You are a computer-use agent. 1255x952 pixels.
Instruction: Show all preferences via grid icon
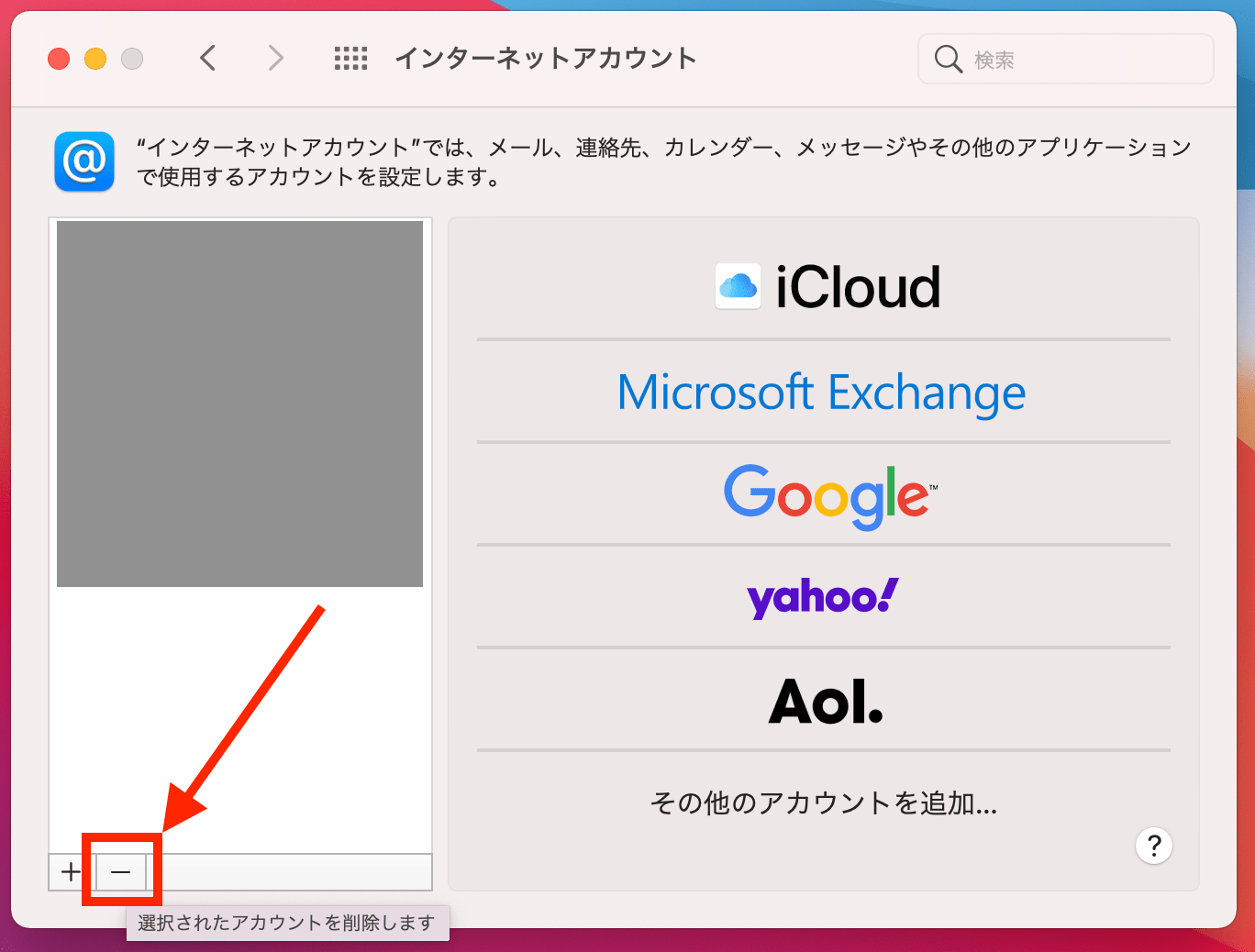[x=350, y=59]
